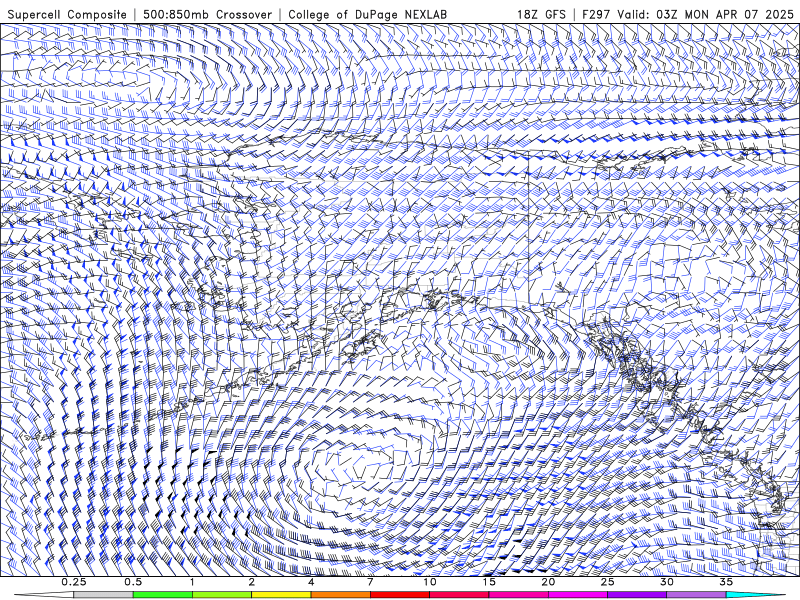Screen dimensions: 800x600
Task: Select the bright green 0.5–1 legend segment
Action: 163,595
